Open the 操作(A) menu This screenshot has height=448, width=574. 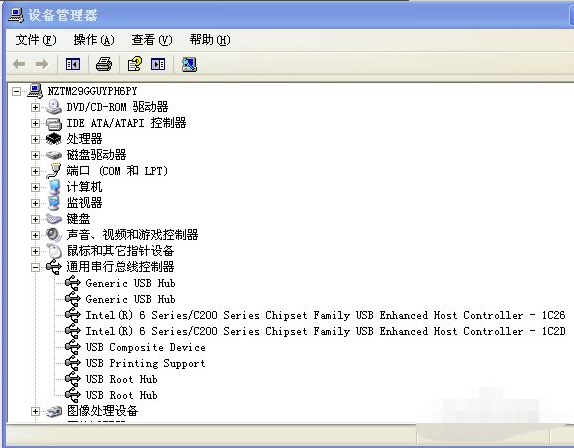point(94,40)
